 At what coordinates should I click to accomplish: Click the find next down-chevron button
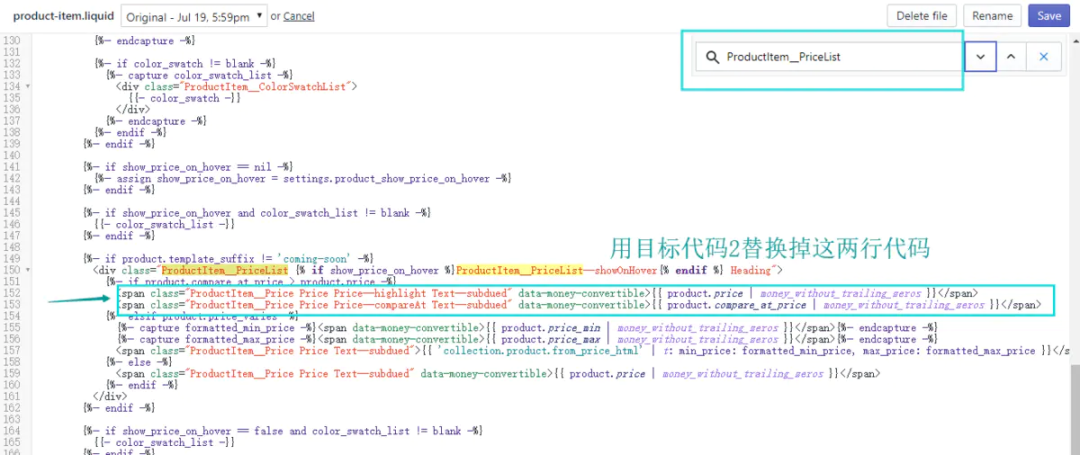981,57
